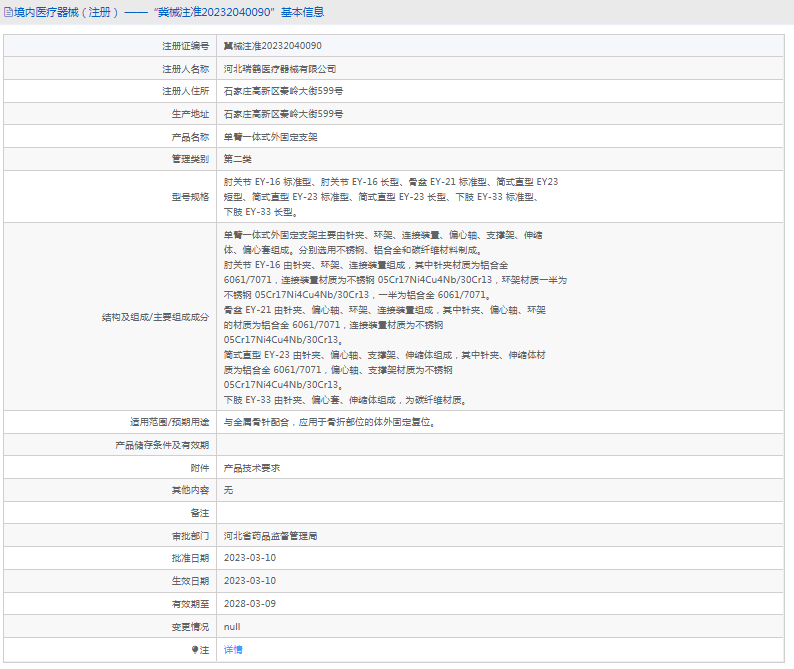Click the 注册人住所 address value
794x669 pixels.
click(283, 91)
